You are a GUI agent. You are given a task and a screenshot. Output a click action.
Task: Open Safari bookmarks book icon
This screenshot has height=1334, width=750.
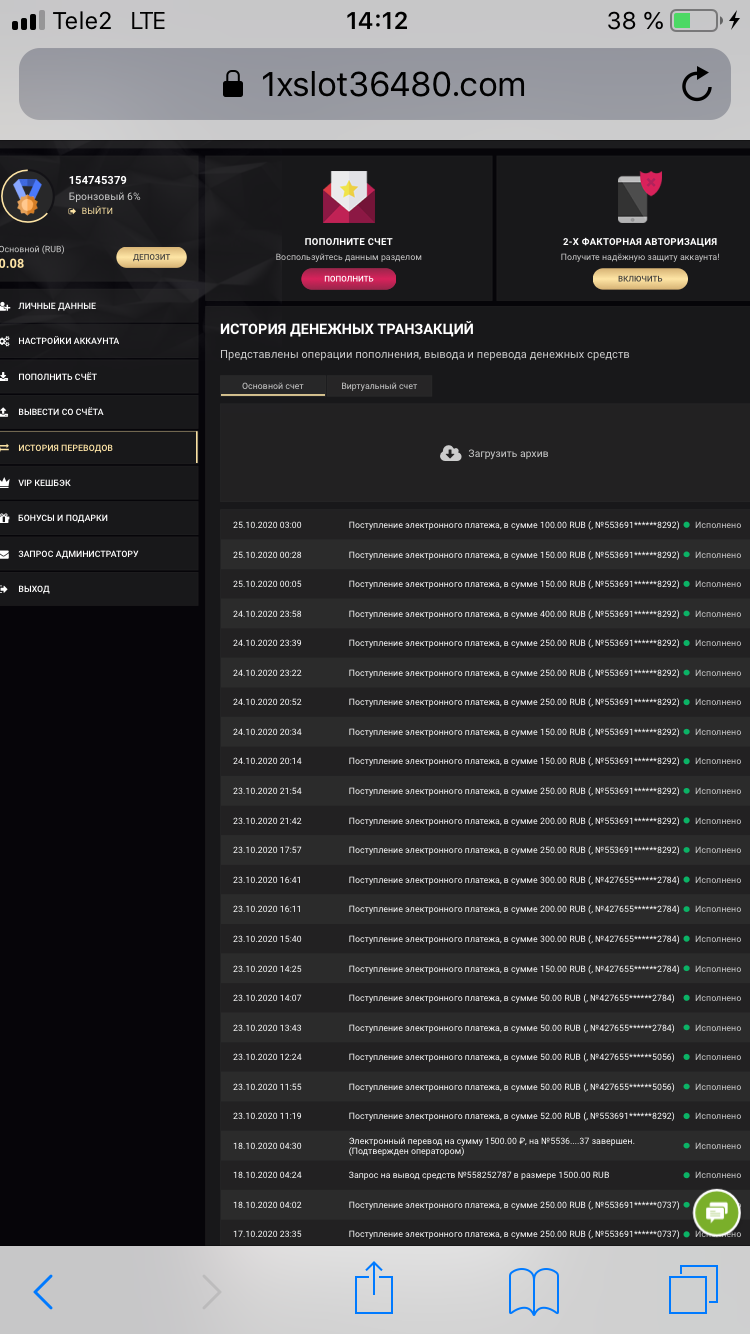pos(534,1291)
